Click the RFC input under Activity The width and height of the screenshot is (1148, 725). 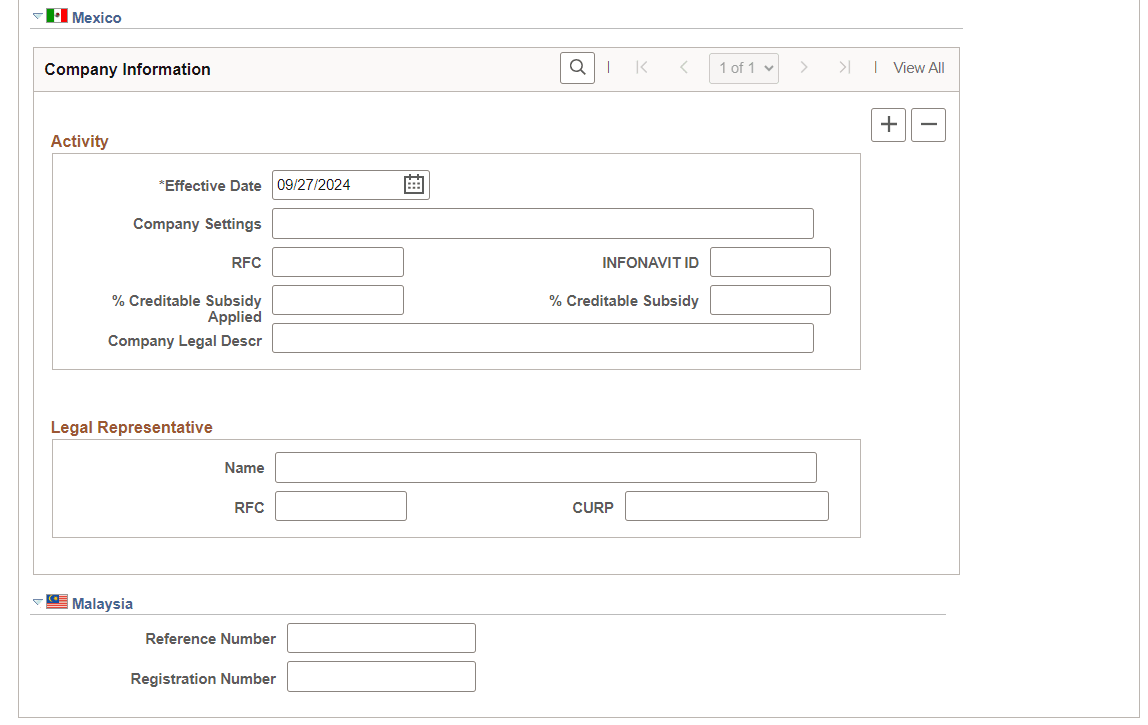click(337, 261)
